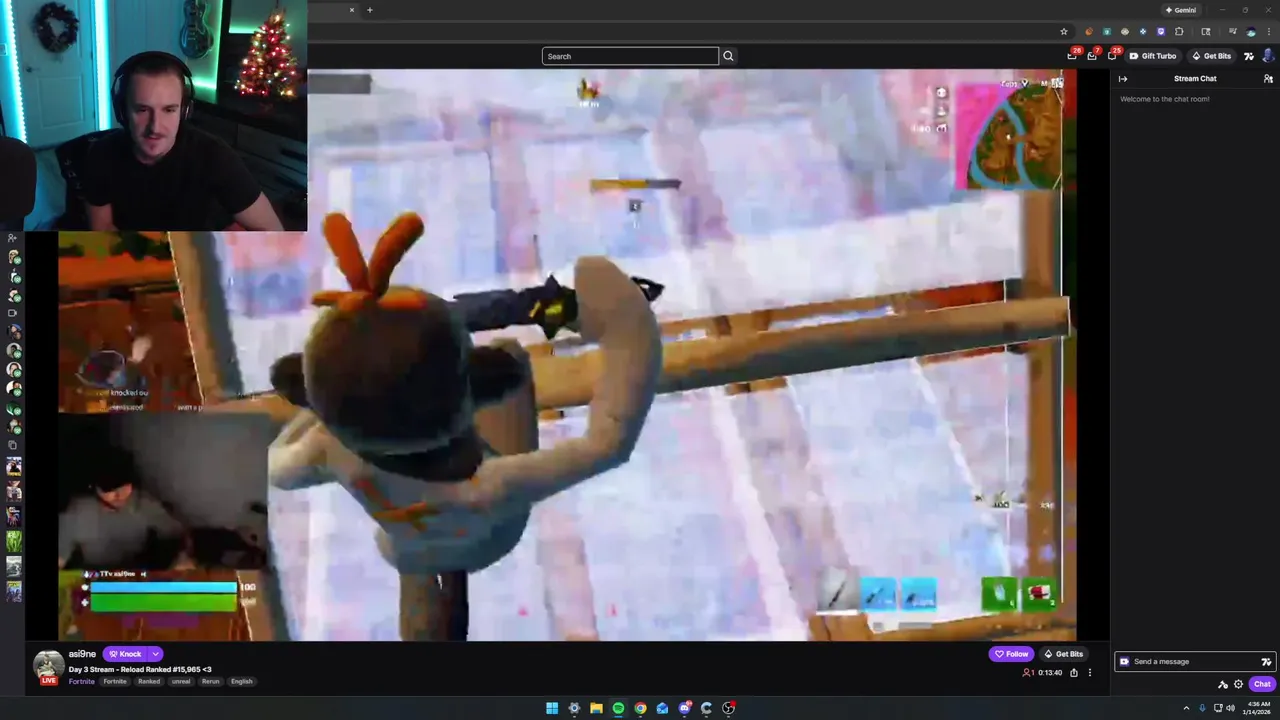Close the current browser tab
1280x720 pixels.
point(352,10)
